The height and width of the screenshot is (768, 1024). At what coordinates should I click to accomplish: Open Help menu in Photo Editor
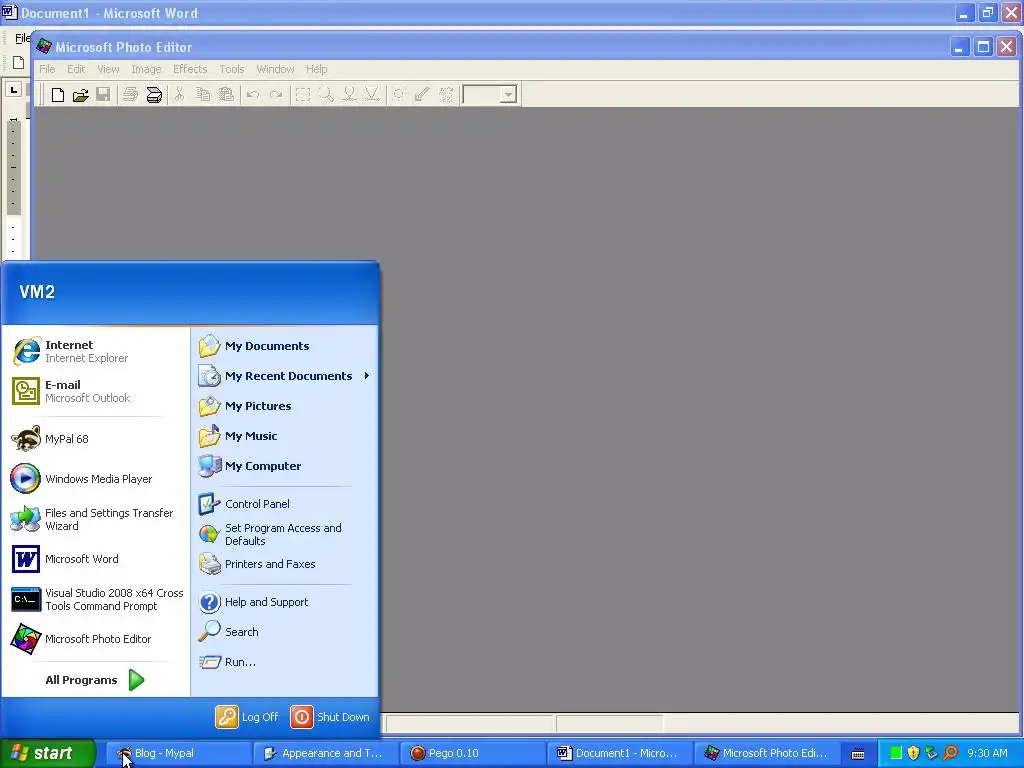tap(317, 69)
